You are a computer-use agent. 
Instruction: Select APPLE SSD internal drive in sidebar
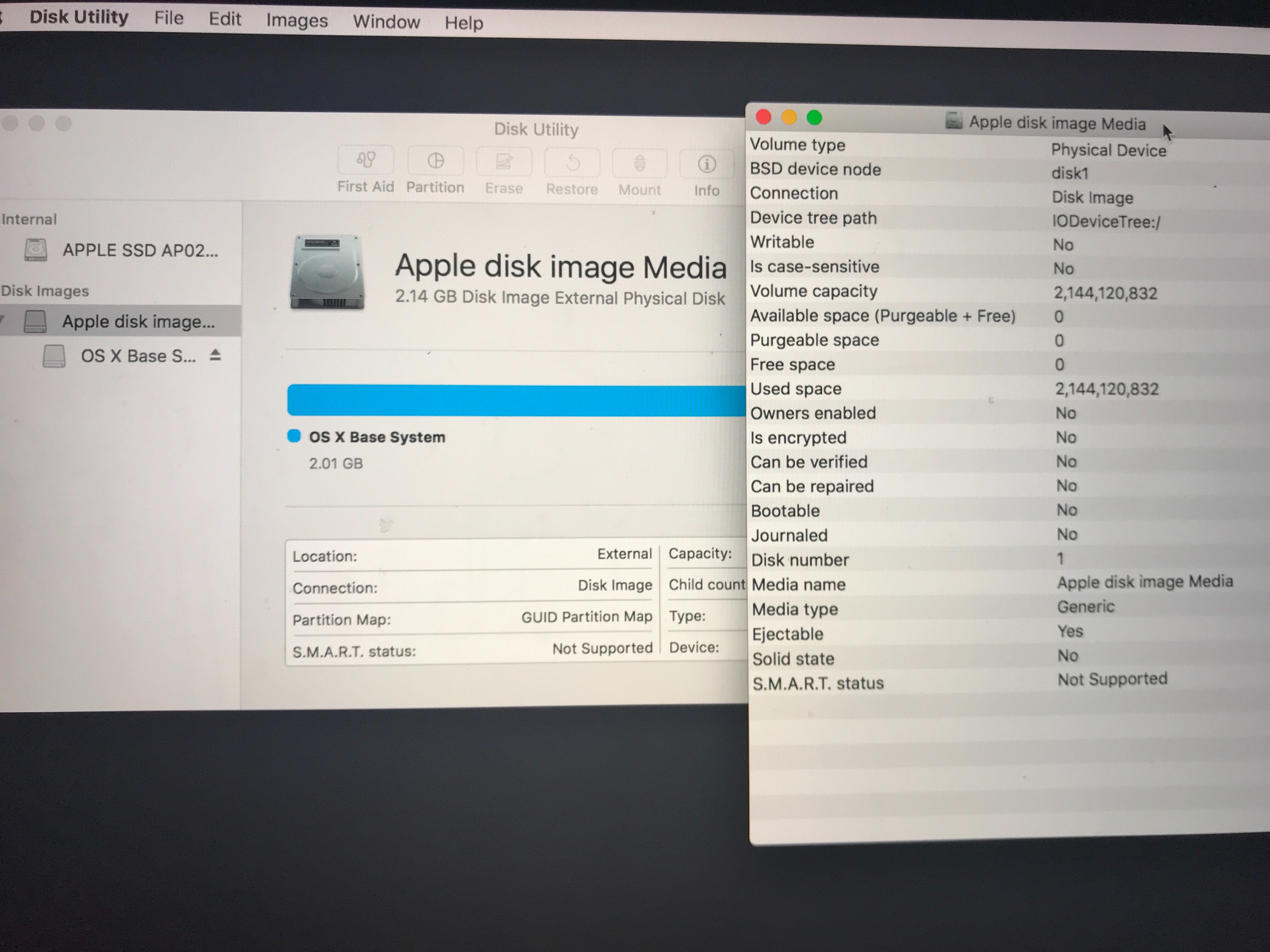(140, 250)
